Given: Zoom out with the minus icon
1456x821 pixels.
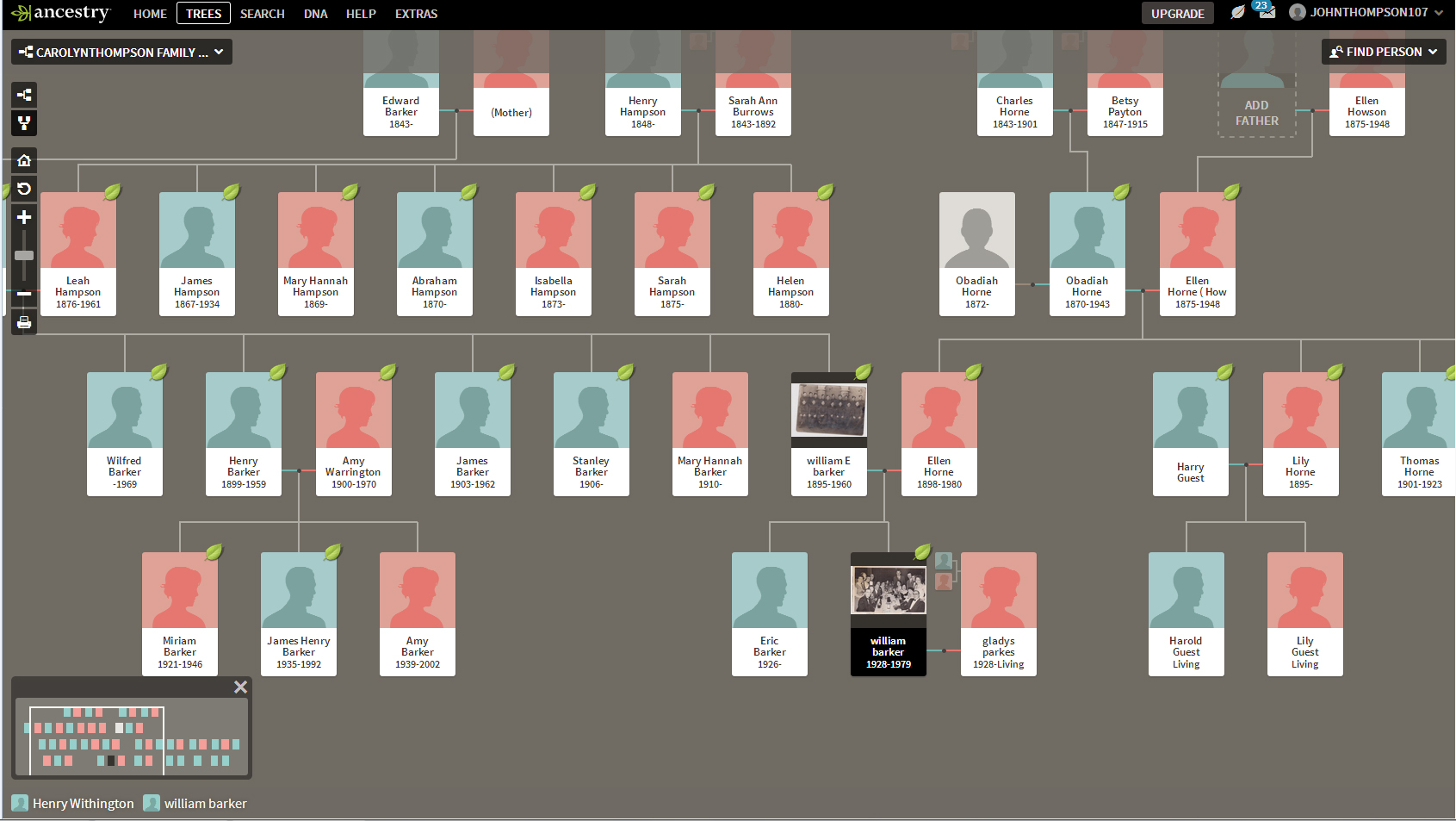Looking at the screenshot, I should point(24,294).
